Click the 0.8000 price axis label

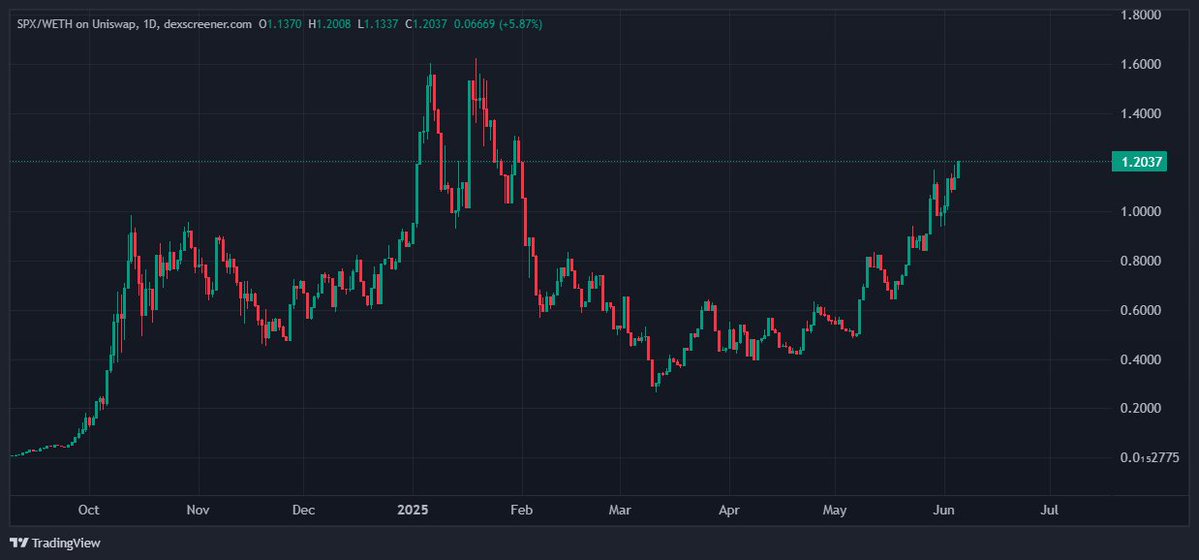(1140, 261)
